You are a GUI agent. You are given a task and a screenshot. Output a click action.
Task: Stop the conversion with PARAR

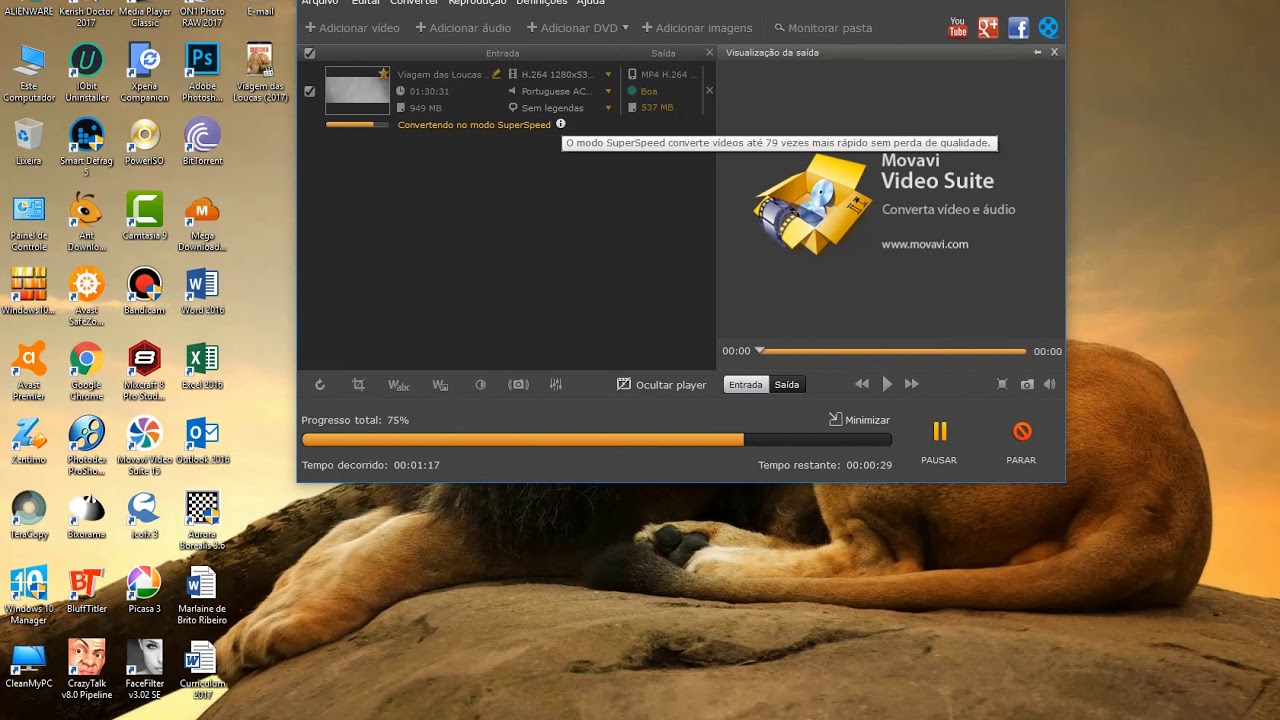(1021, 442)
